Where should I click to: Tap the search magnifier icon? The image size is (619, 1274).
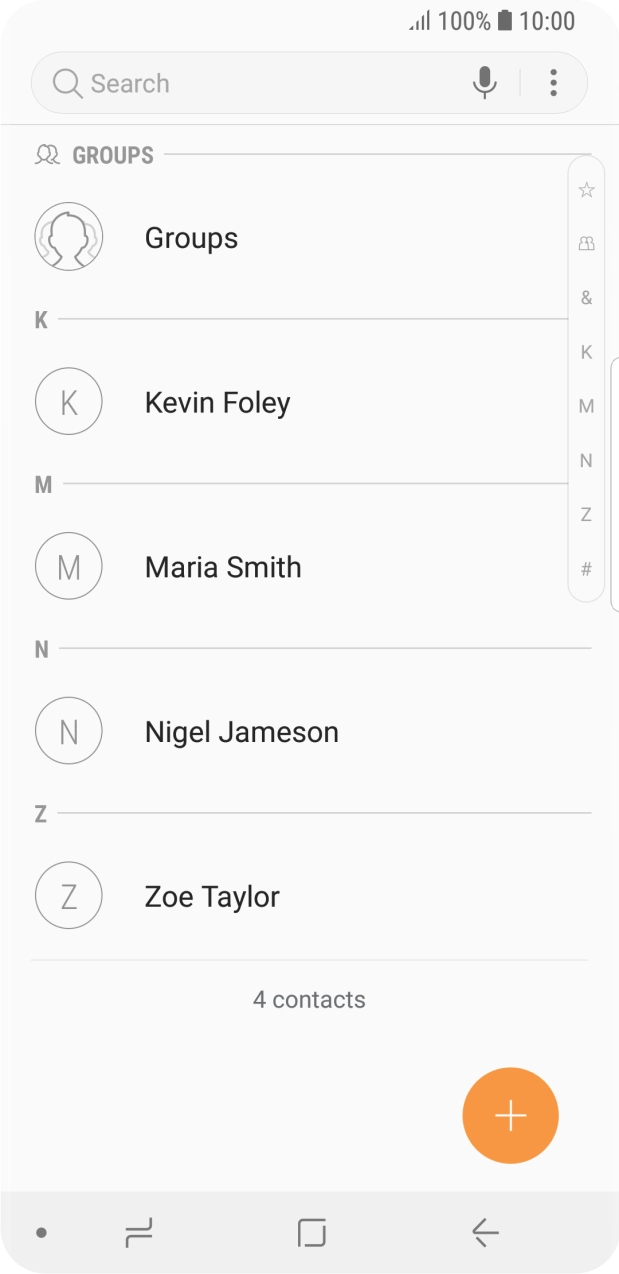point(66,83)
